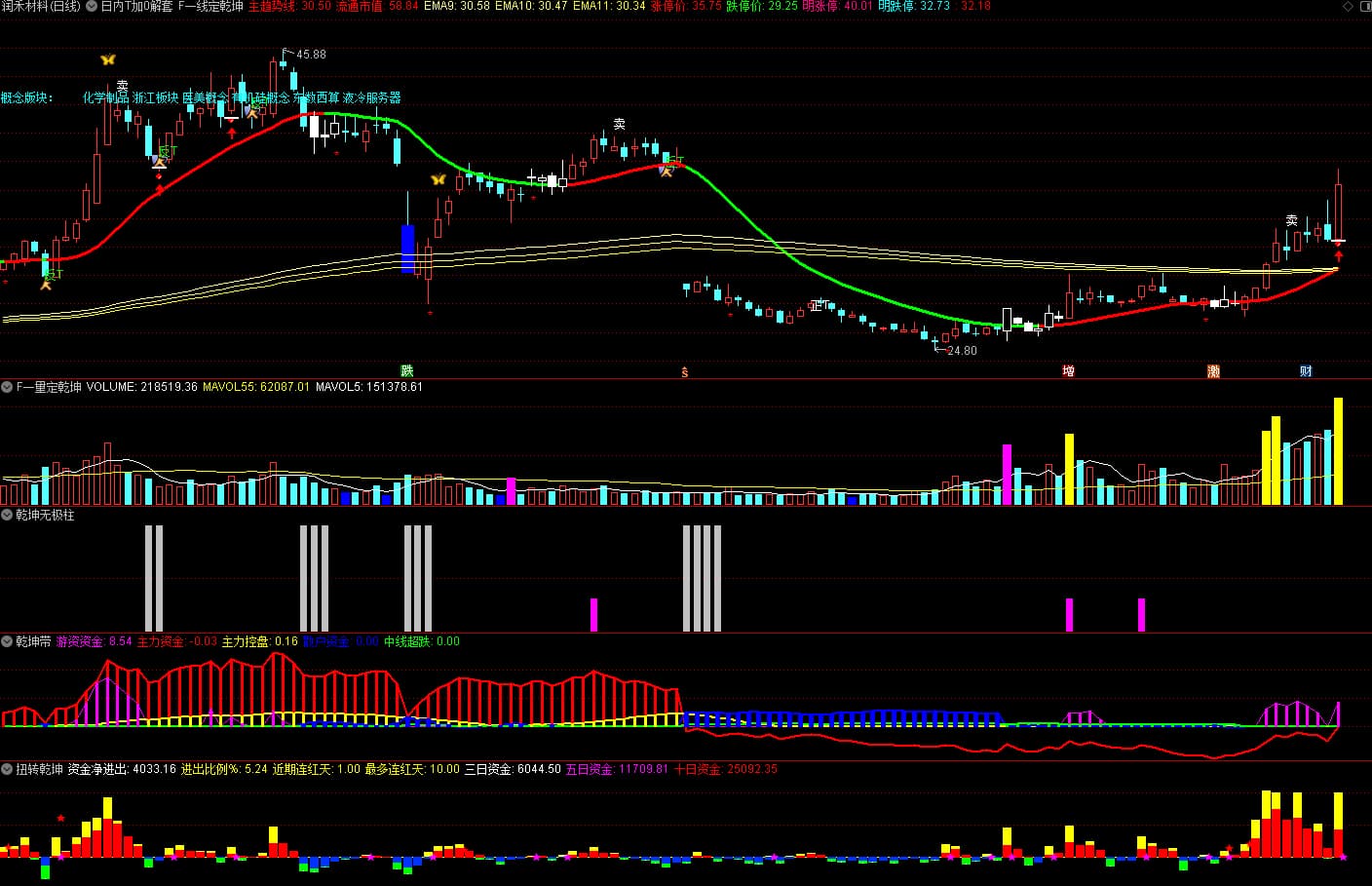Viewport: 1372px width, 886px height.
Task: Open the 乾坤带 indicator dropdown arrow
Action: pos(8,641)
